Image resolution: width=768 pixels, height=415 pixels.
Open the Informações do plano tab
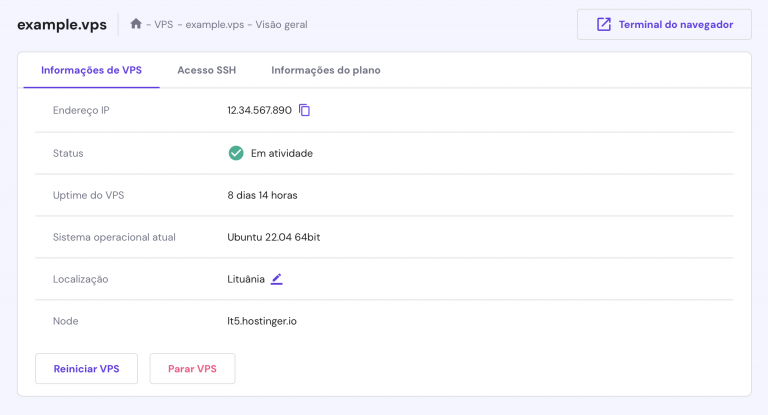coord(326,70)
